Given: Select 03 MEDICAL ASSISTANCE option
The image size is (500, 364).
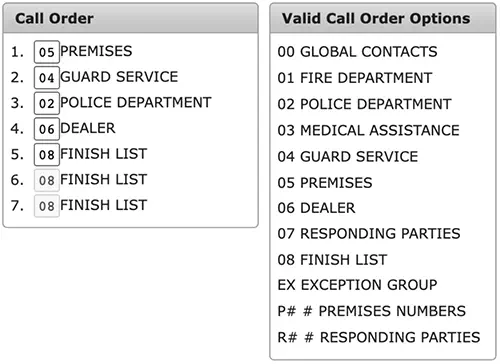Looking at the screenshot, I should [368, 130].
